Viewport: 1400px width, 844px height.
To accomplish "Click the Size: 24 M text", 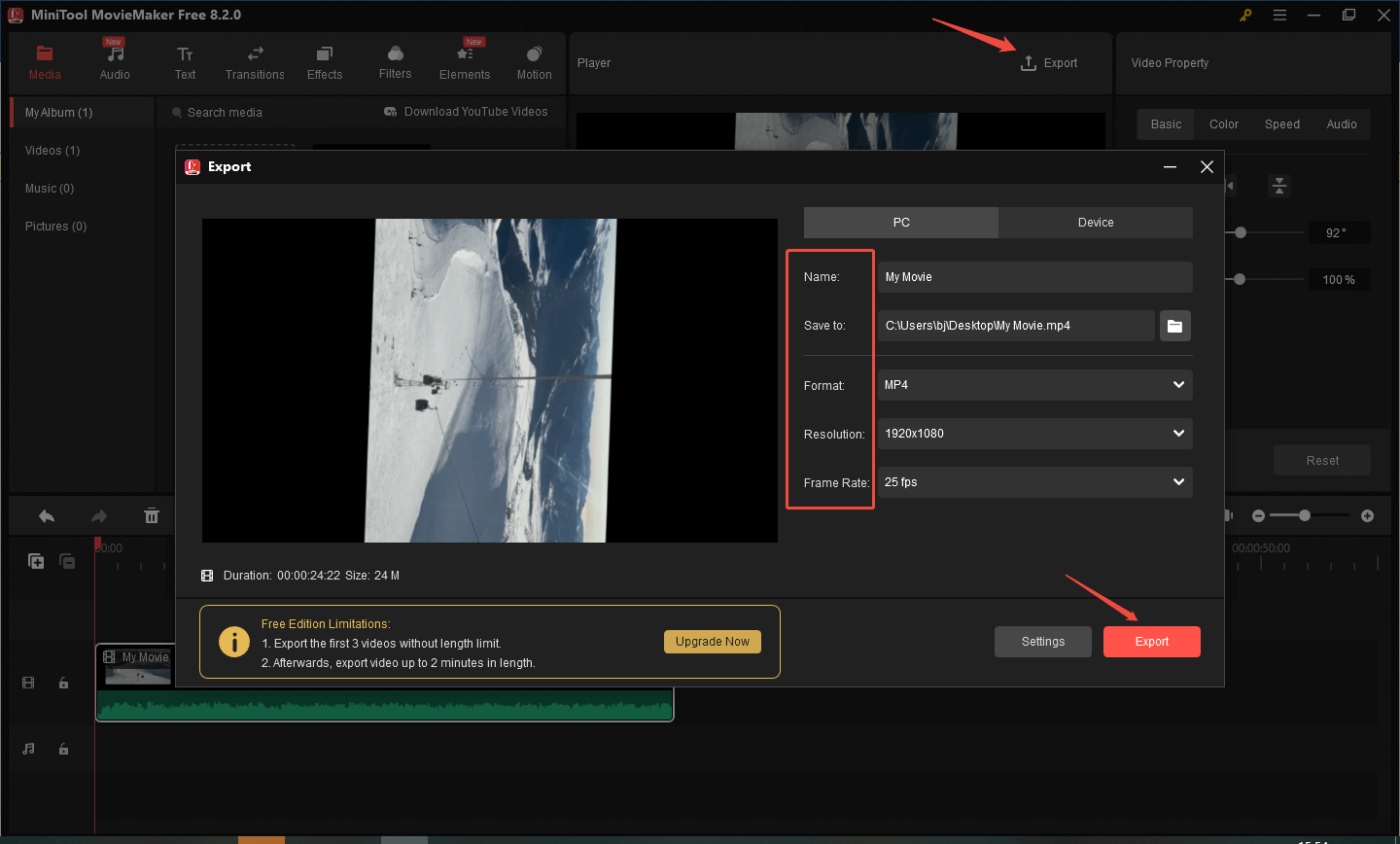I will coord(372,576).
